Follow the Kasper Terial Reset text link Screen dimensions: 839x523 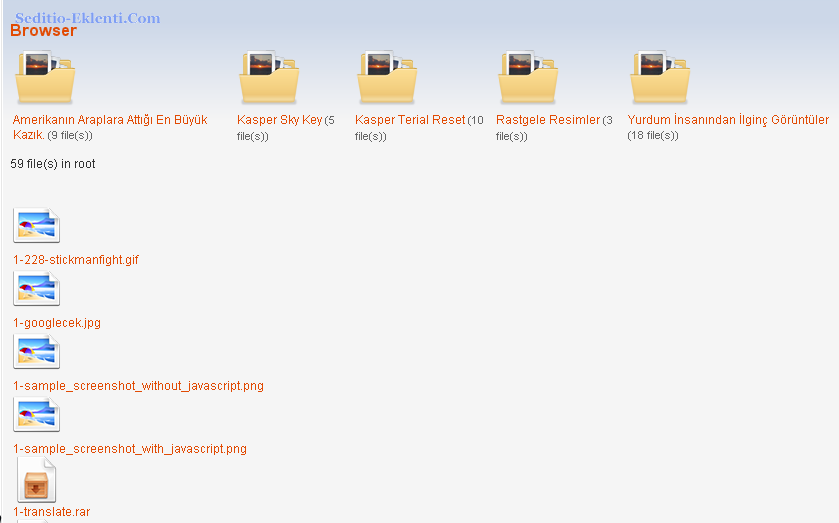pyautogui.click(x=410, y=120)
